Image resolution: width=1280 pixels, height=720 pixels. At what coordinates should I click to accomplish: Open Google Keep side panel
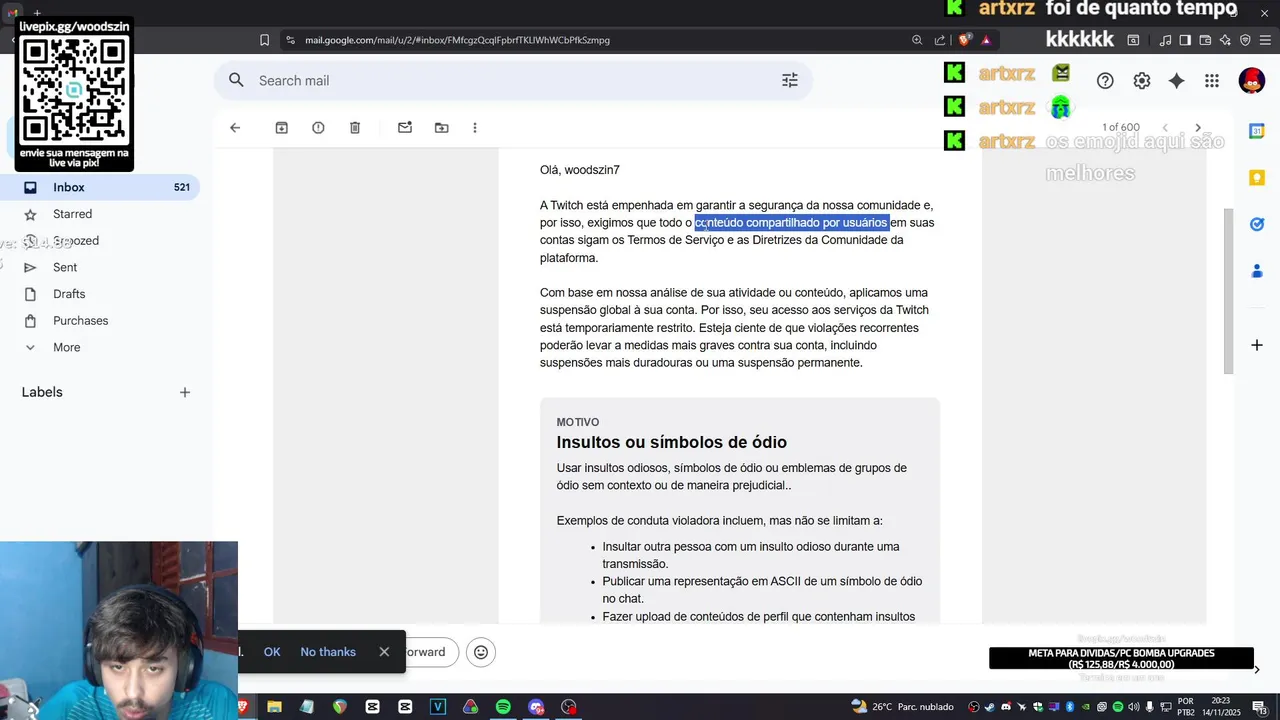1257,178
